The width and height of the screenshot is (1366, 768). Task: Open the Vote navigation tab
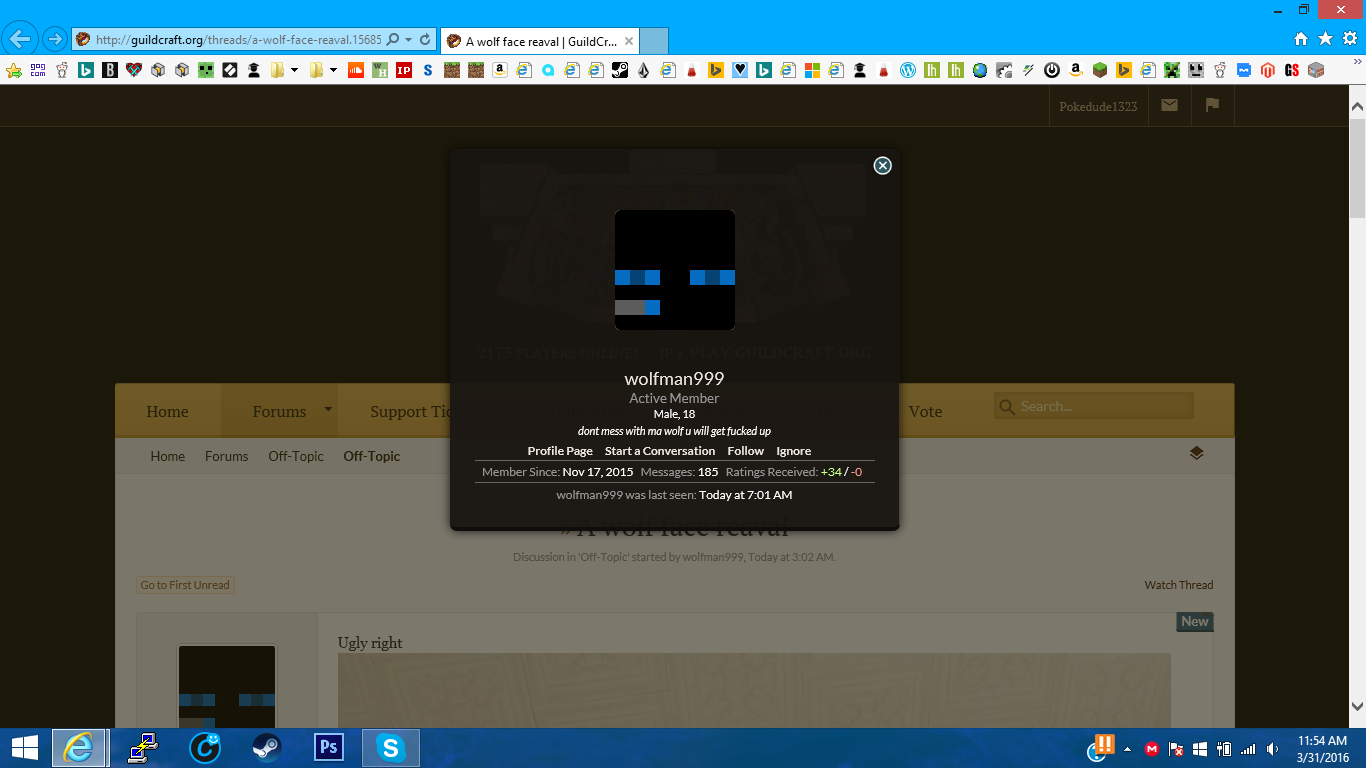[925, 411]
